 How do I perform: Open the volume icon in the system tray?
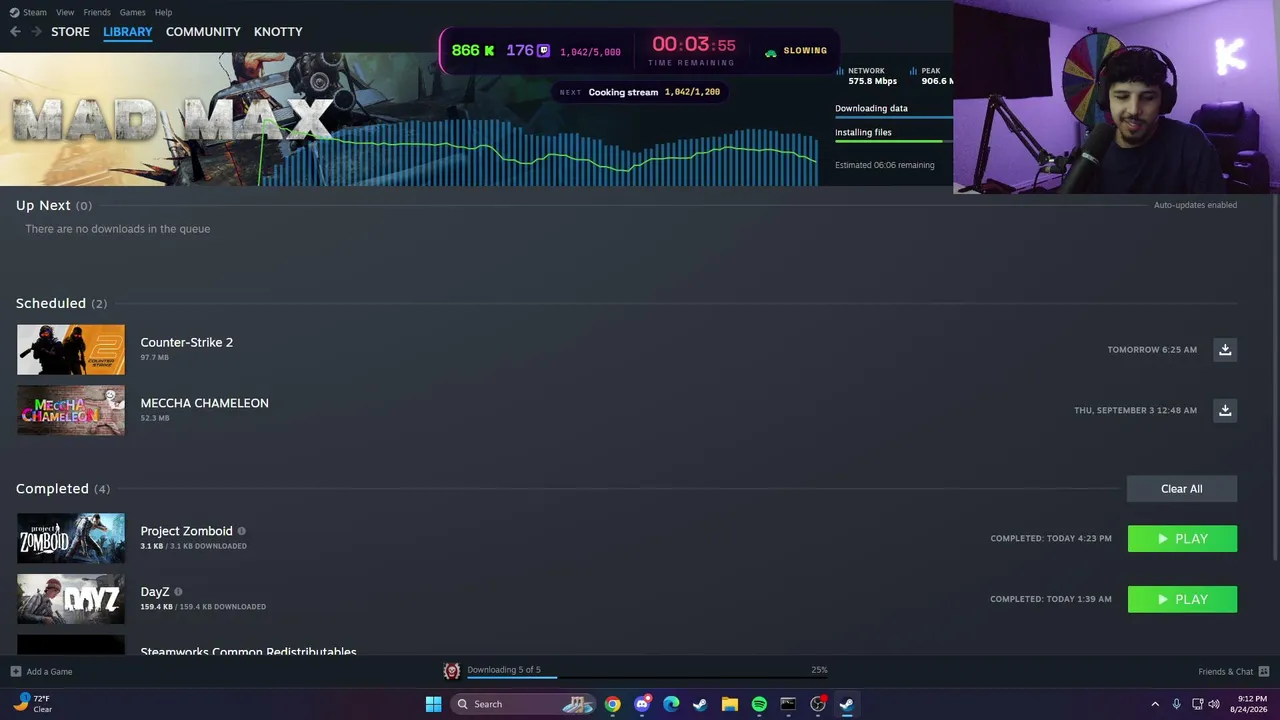click(x=1214, y=704)
